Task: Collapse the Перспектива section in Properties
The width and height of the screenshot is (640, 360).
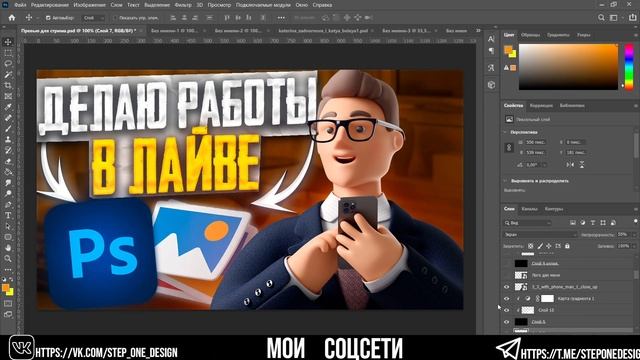Action: (505, 132)
